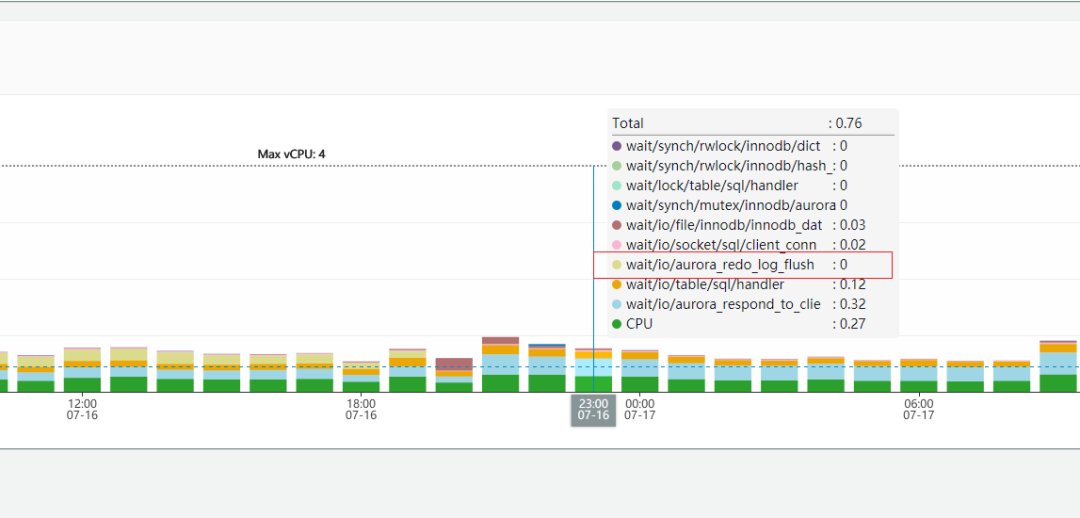Click the highlighted 23:00 07-16 time marker
This screenshot has height=518, width=1080.
pyautogui.click(x=593, y=409)
